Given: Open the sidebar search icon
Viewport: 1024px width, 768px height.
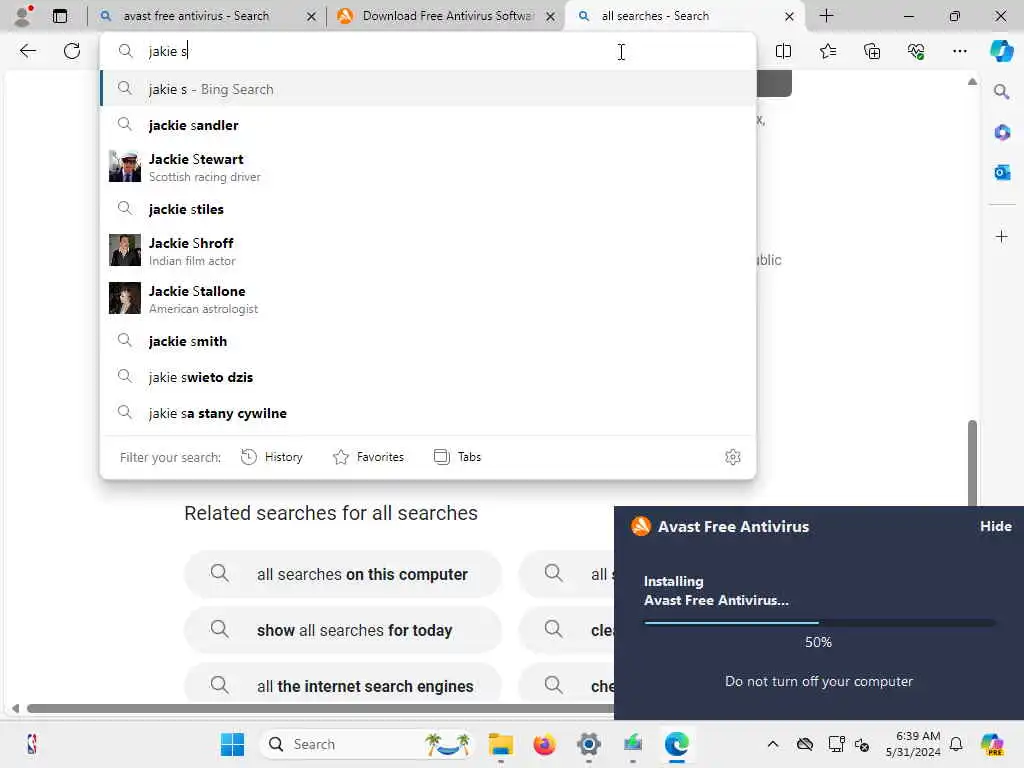Looking at the screenshot, I should click(x=1001, y=91).
